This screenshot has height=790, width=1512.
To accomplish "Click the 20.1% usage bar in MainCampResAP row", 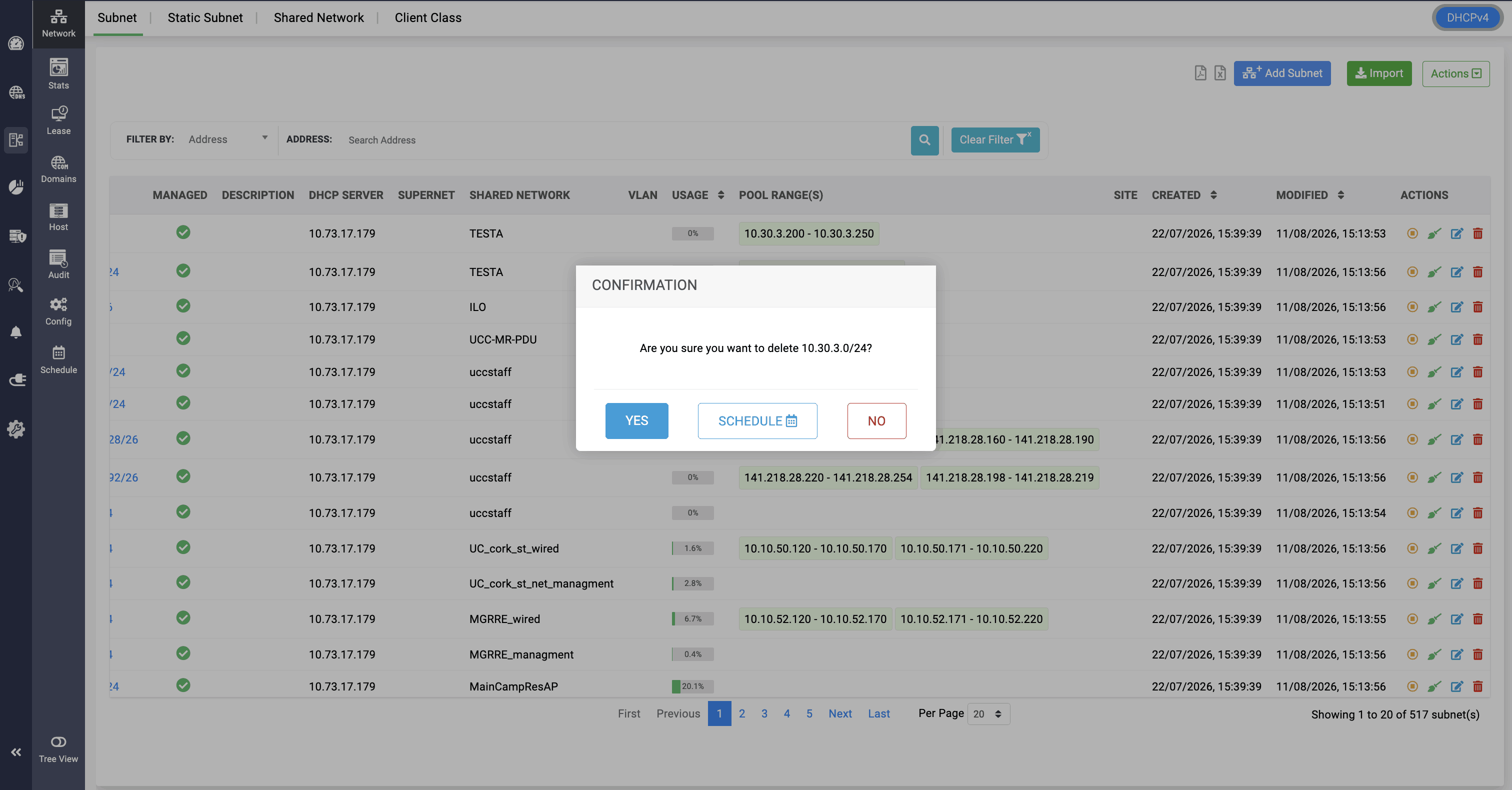I will point(692,686).
